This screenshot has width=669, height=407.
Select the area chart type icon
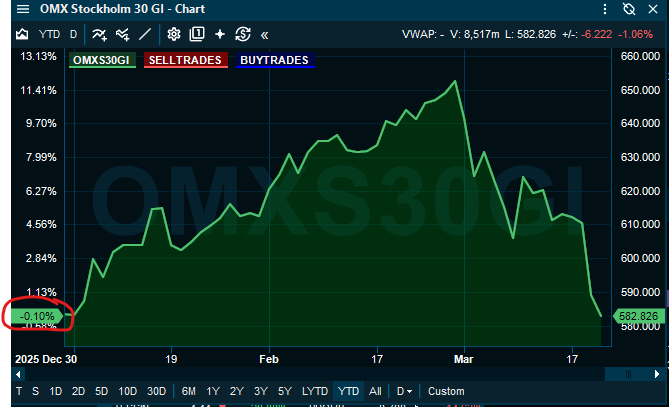pos(22,34)
